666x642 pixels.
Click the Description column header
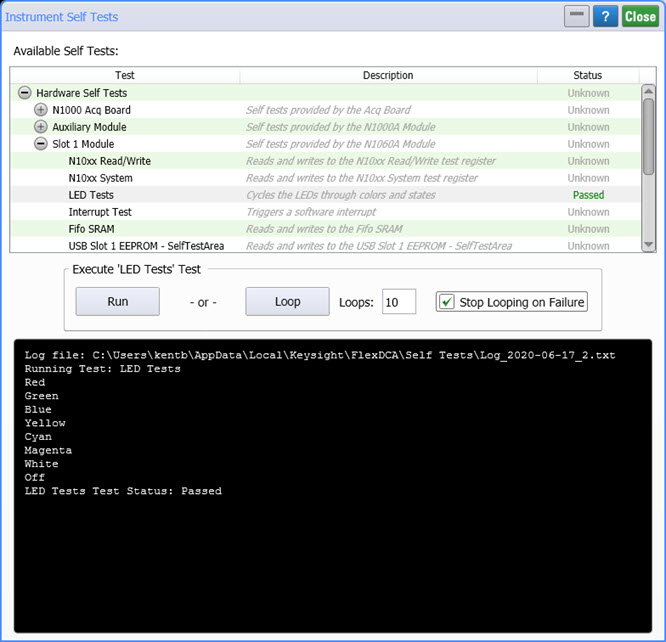click(x=388, y=75)
